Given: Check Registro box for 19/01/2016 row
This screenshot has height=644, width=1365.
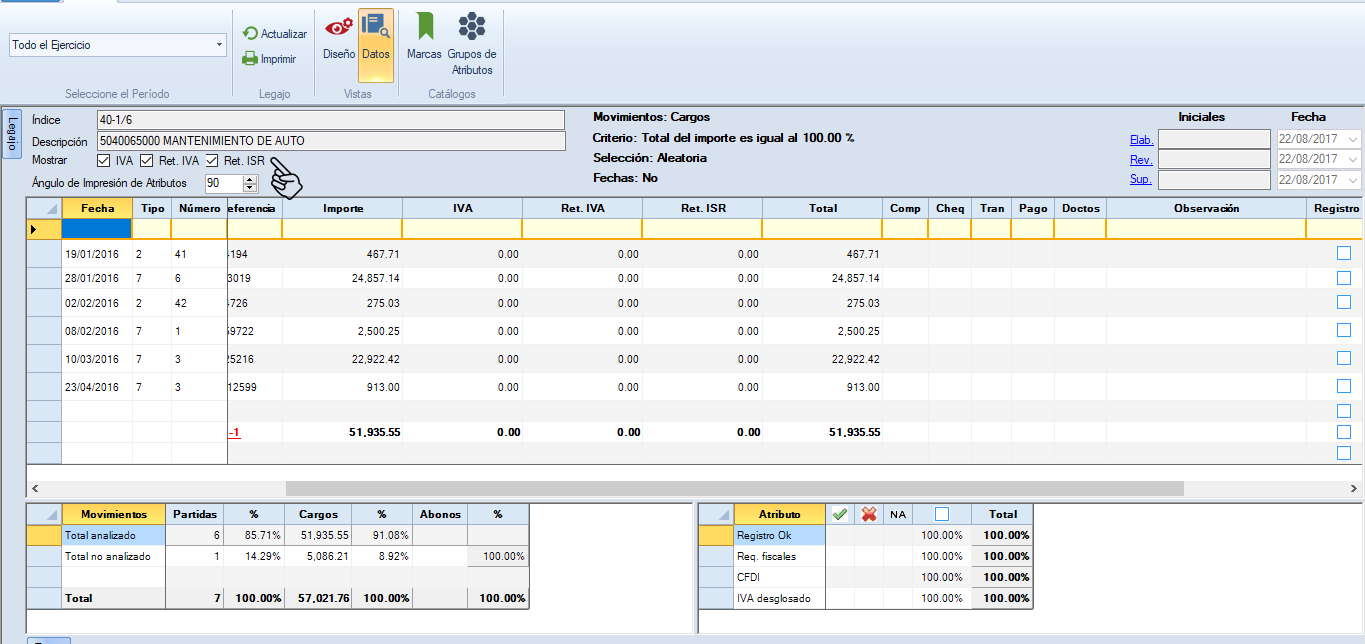Looking at the screenshot, I should pos(1343,254).
